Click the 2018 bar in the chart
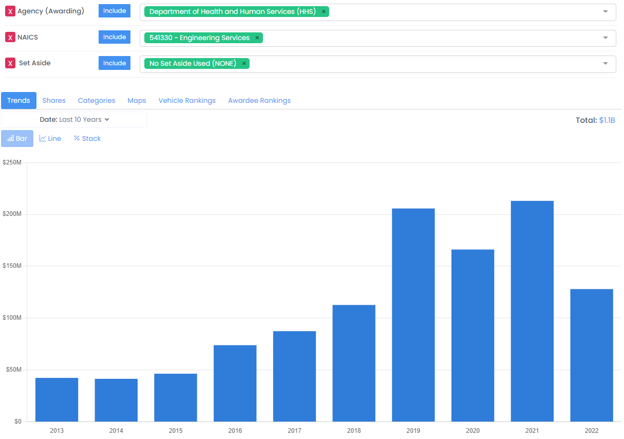 coord(354,363)
